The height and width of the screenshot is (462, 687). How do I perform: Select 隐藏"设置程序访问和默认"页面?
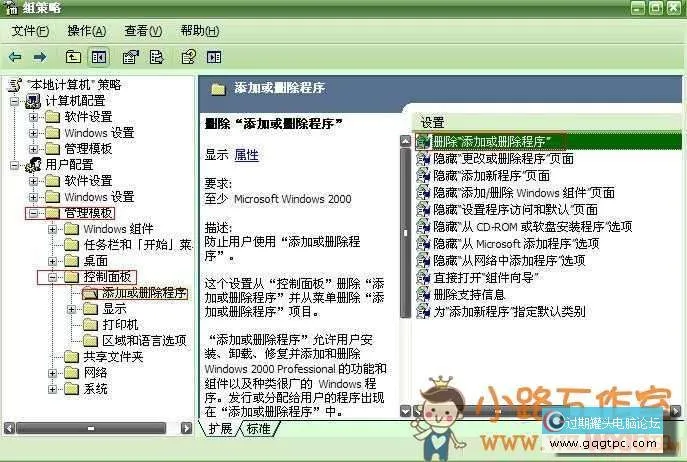click(515, 210)
